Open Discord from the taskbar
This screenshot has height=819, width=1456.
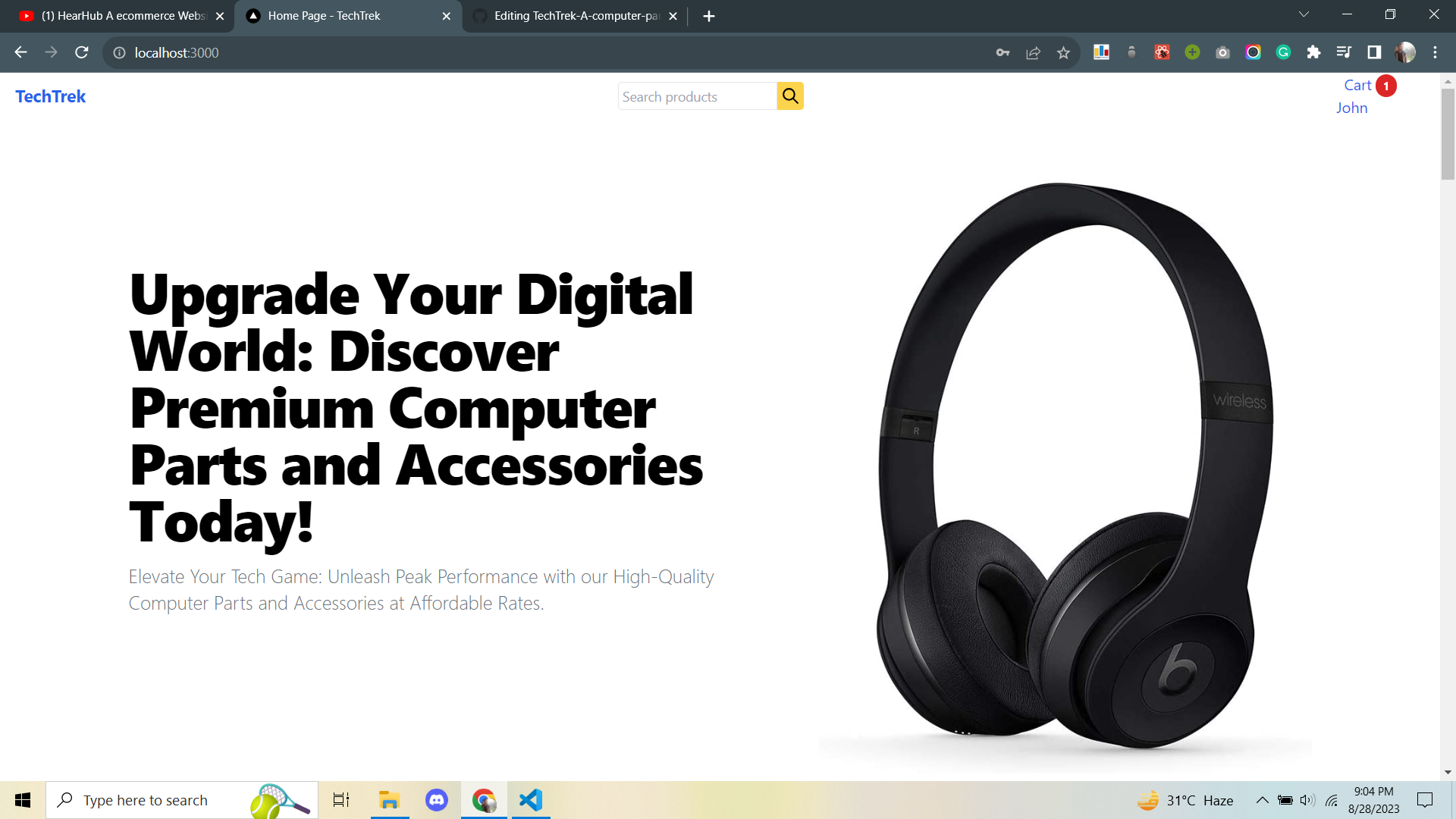pos(437,799)
